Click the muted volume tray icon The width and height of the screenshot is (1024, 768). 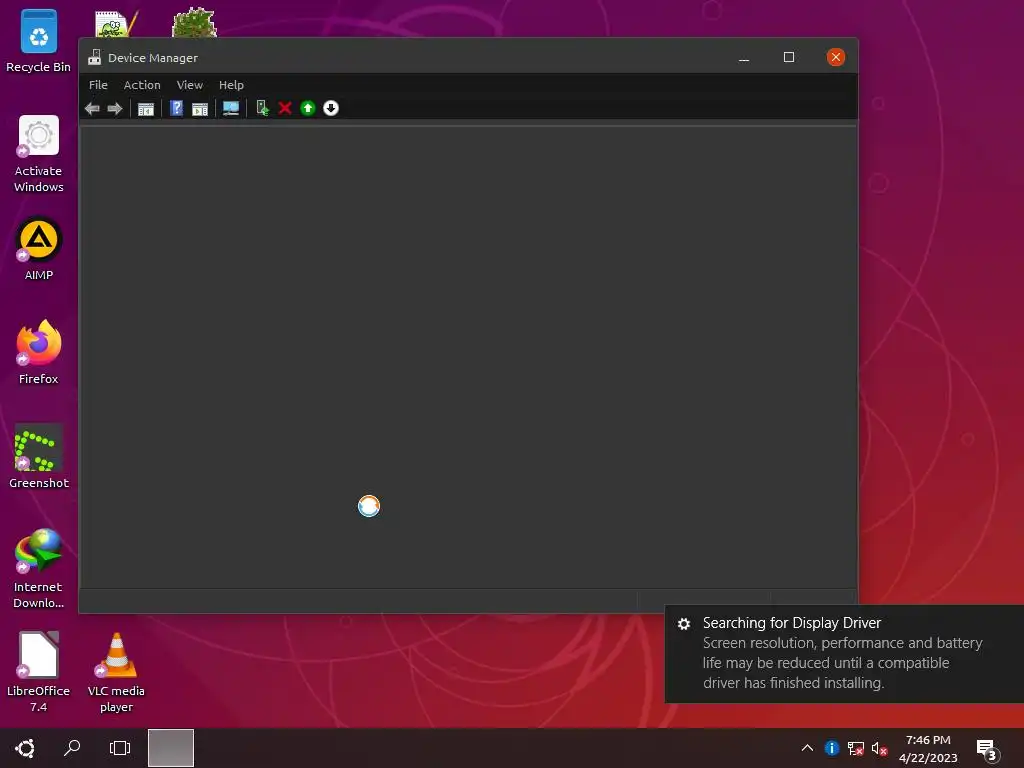pyautogui.click(x=879, y=748)
